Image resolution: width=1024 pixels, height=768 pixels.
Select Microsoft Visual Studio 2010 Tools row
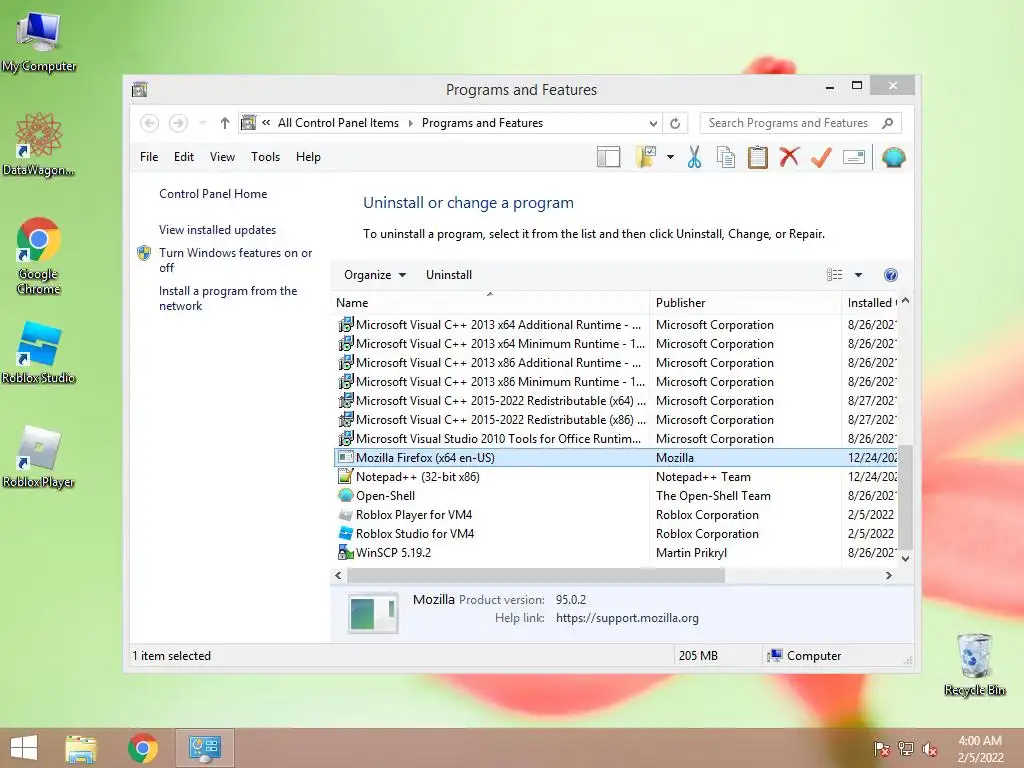[616, 439]
